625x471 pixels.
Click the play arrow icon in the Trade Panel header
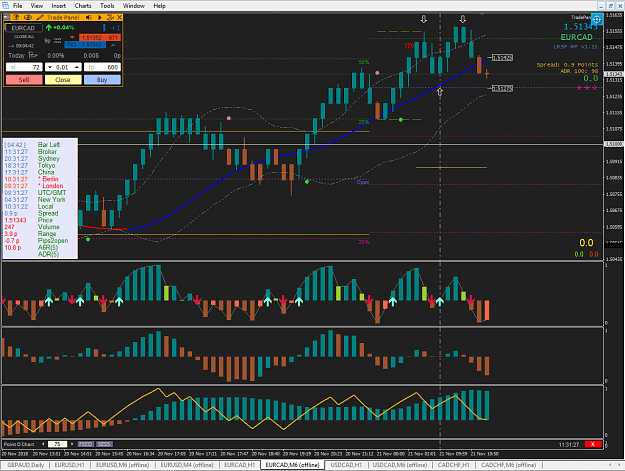pos(100,17)
